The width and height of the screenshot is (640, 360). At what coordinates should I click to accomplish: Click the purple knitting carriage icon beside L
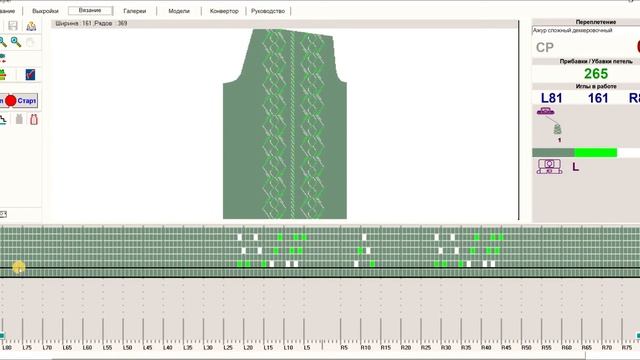[x=549, y=167]
